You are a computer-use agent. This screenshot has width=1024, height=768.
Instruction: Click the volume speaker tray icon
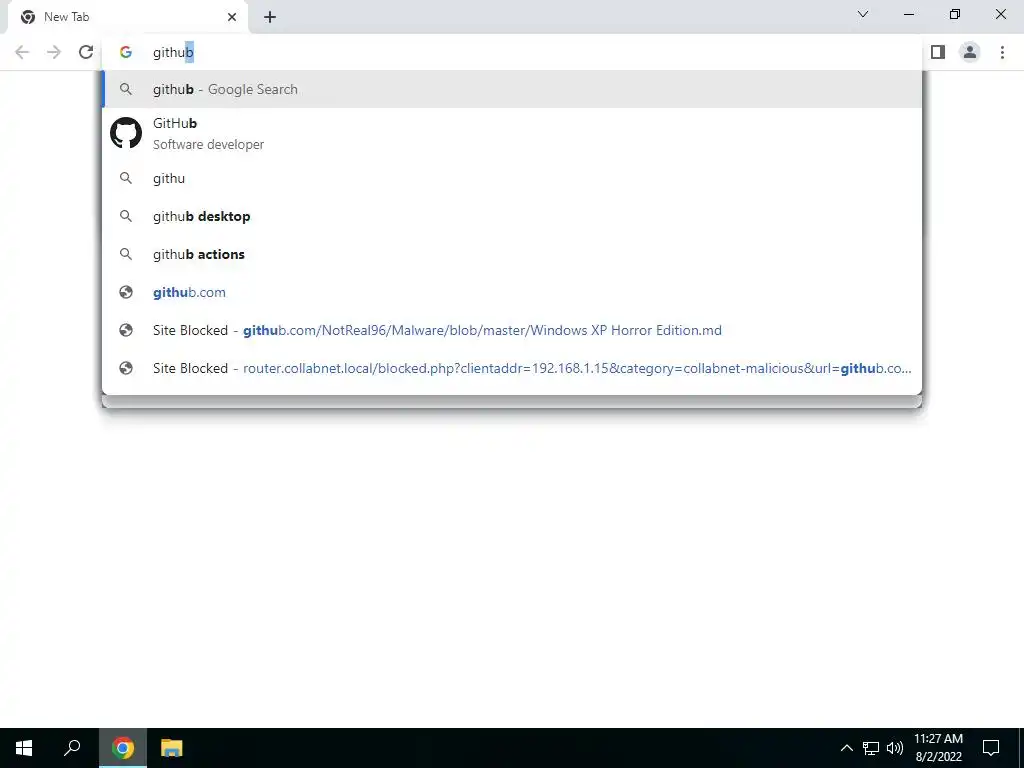click(895, 748)
